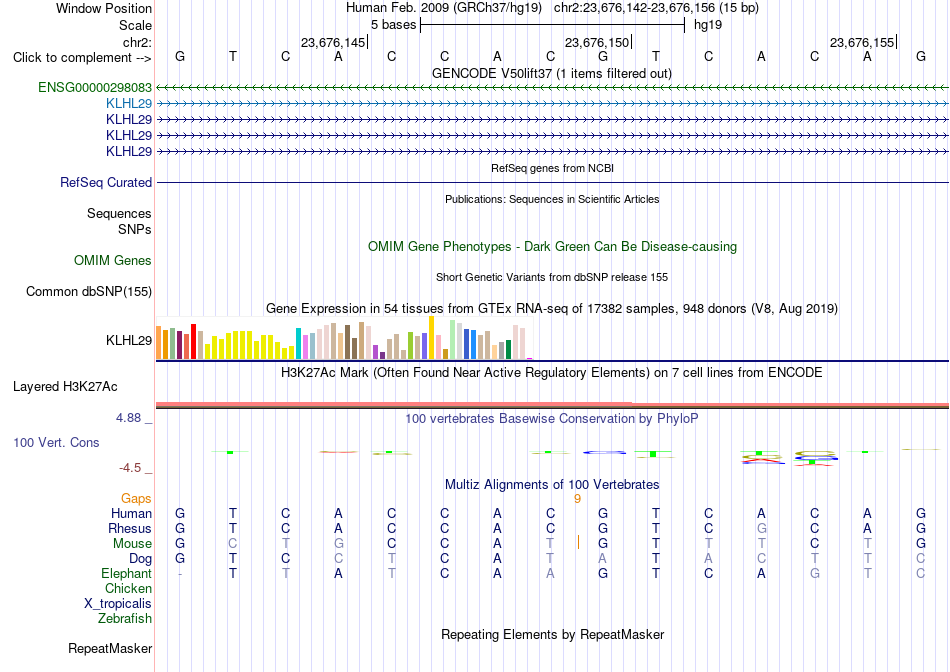
Task: Click the orange insertion mark in Mouse row
Action: (578, 542)
